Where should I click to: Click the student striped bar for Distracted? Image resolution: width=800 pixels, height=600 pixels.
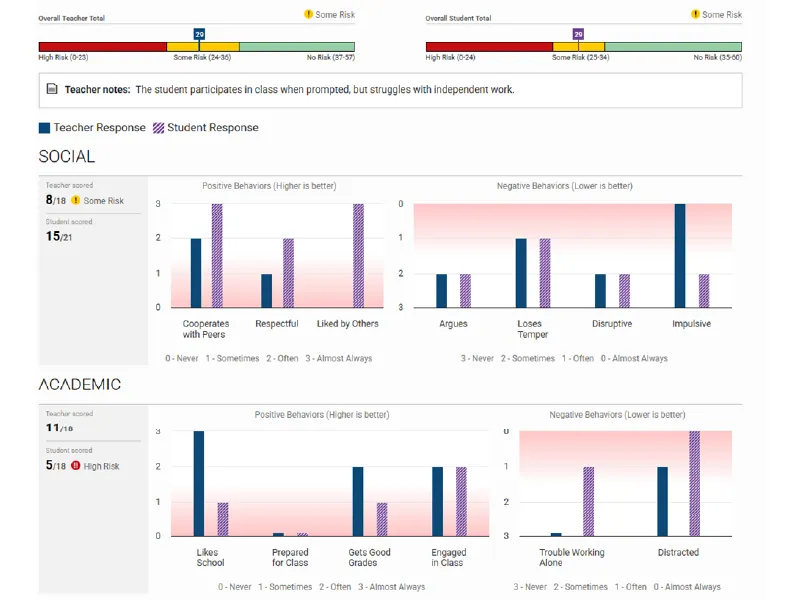694,484
